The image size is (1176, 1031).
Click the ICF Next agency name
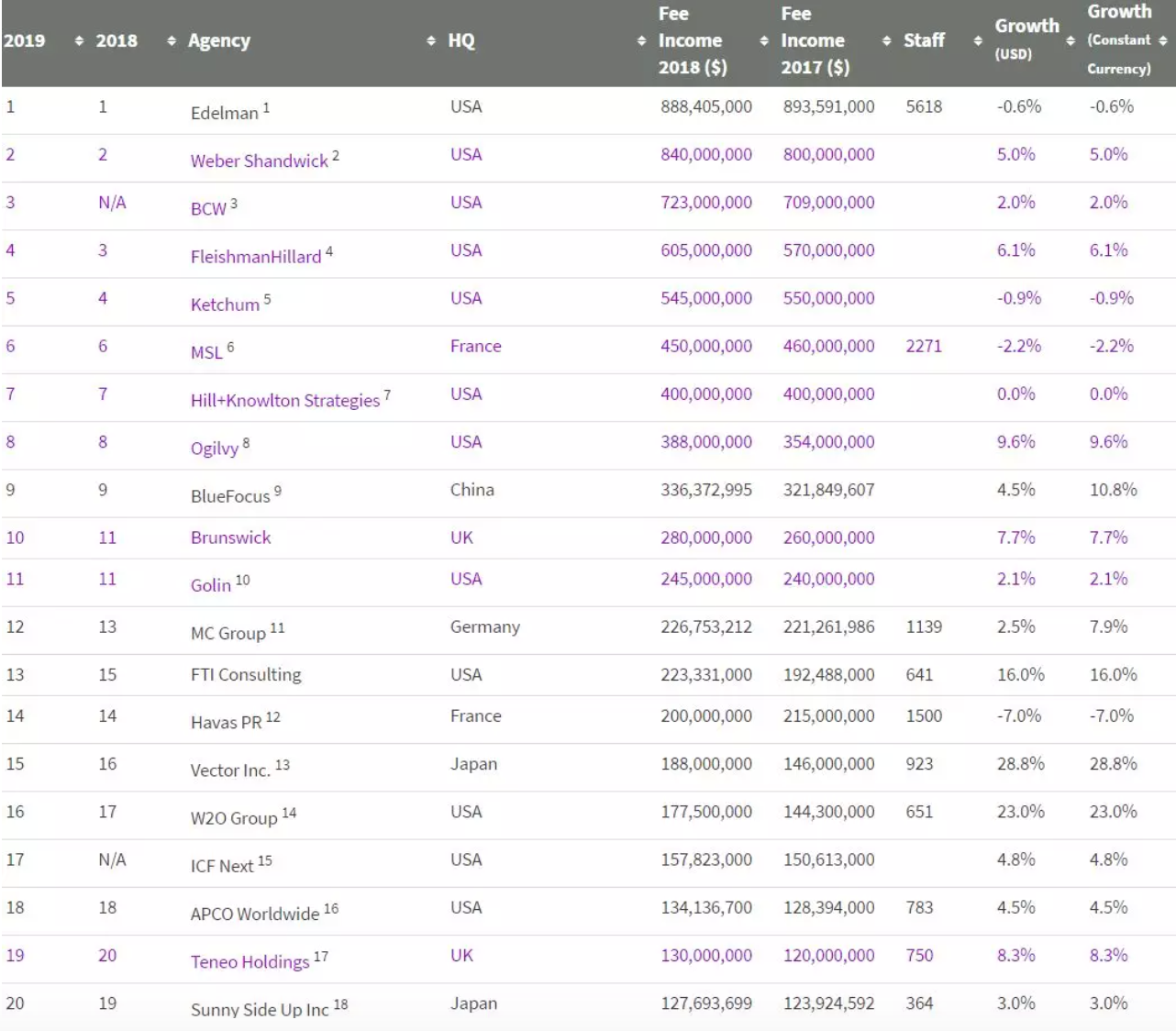click(x=222, y=866)
